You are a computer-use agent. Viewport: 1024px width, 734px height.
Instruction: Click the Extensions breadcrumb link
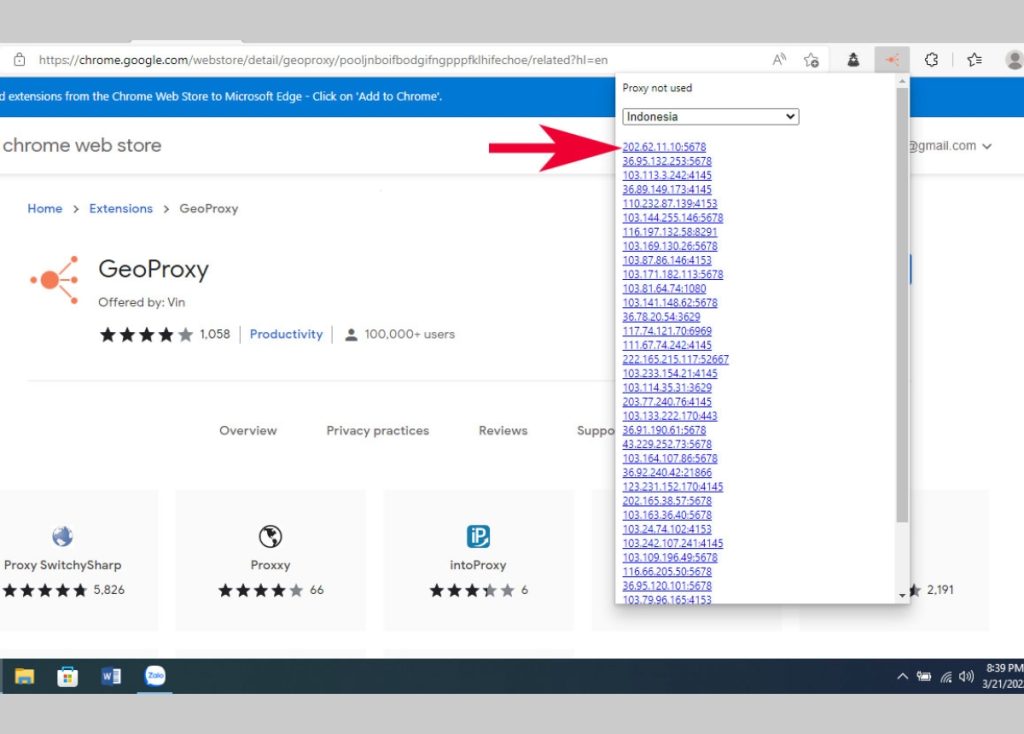point(121,208)
